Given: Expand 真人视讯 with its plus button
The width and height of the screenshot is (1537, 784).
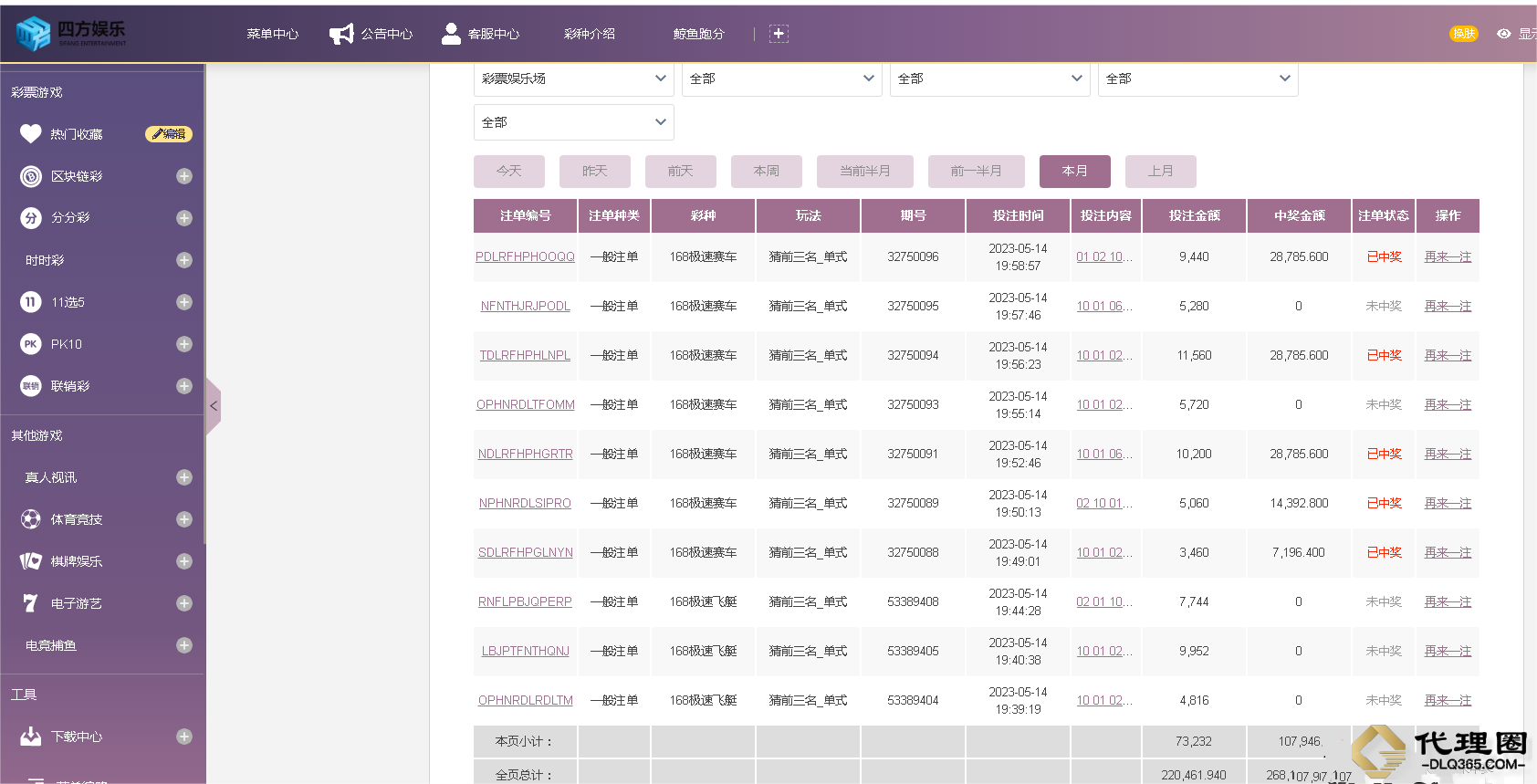Looking at the screenshot, I should 184,477.
